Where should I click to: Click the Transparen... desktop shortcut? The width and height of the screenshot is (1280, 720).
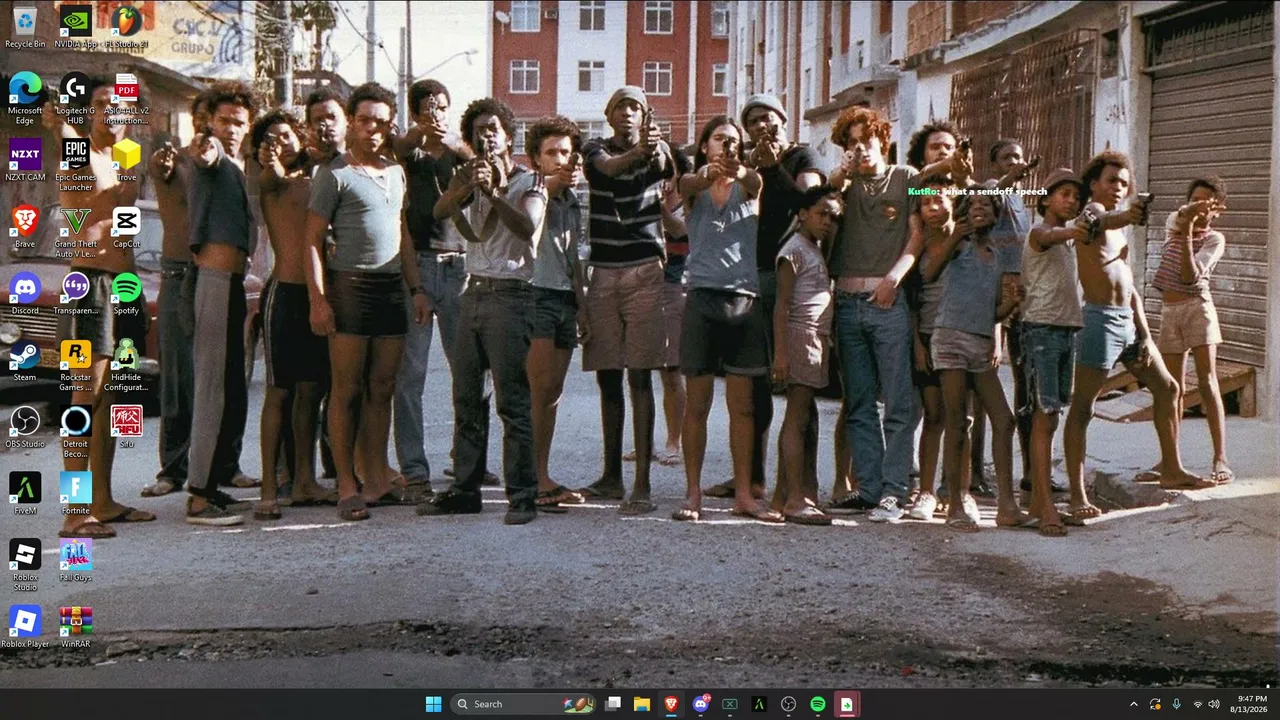pos(75,294)
